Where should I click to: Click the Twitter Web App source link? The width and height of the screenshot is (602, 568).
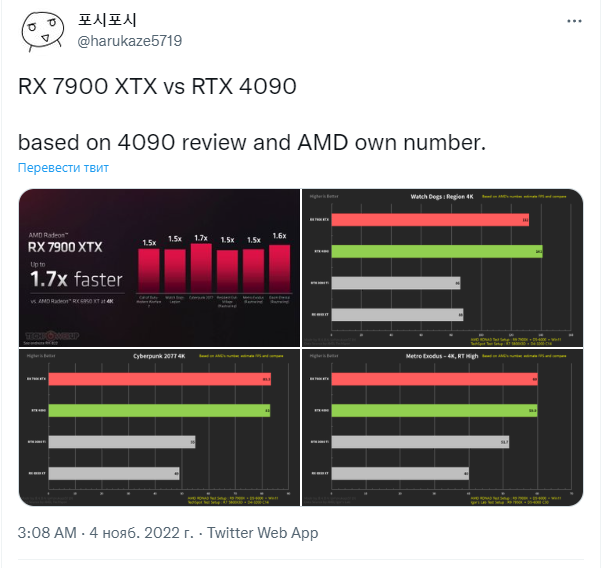click(263, 533)
